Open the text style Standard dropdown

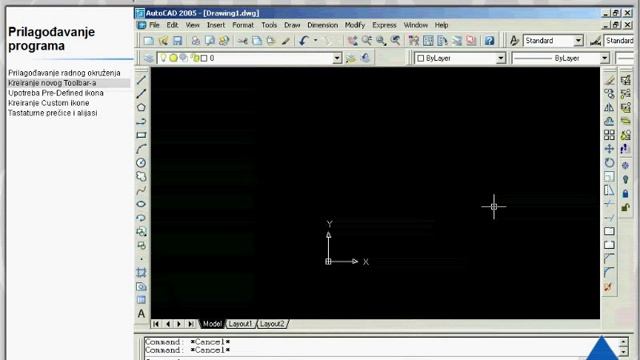578,41
